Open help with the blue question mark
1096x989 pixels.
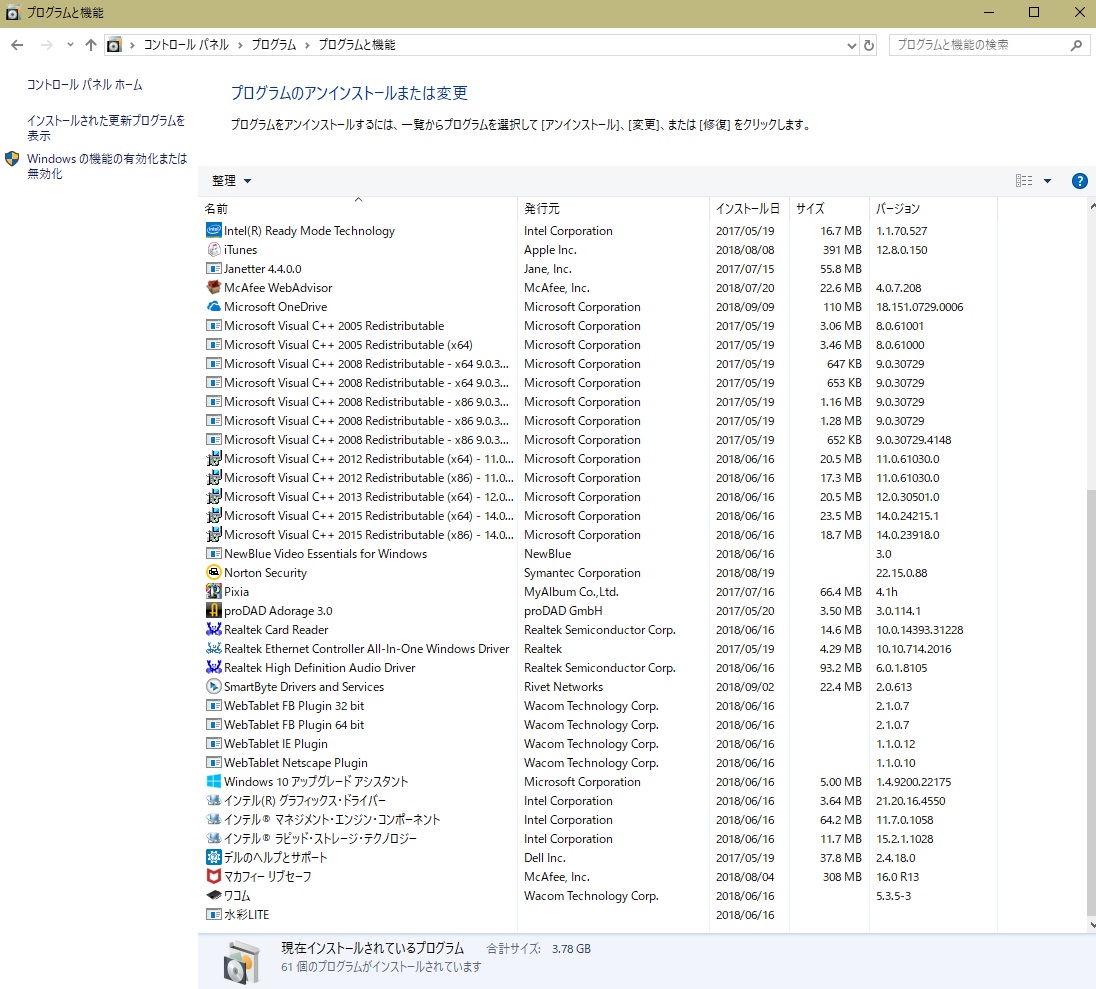[x=1079, y=181]
